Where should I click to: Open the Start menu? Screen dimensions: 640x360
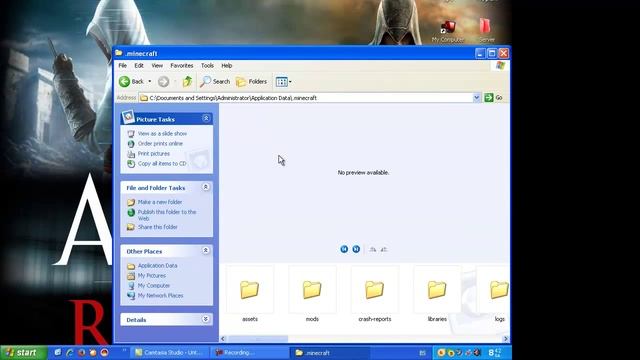[23, 352]
